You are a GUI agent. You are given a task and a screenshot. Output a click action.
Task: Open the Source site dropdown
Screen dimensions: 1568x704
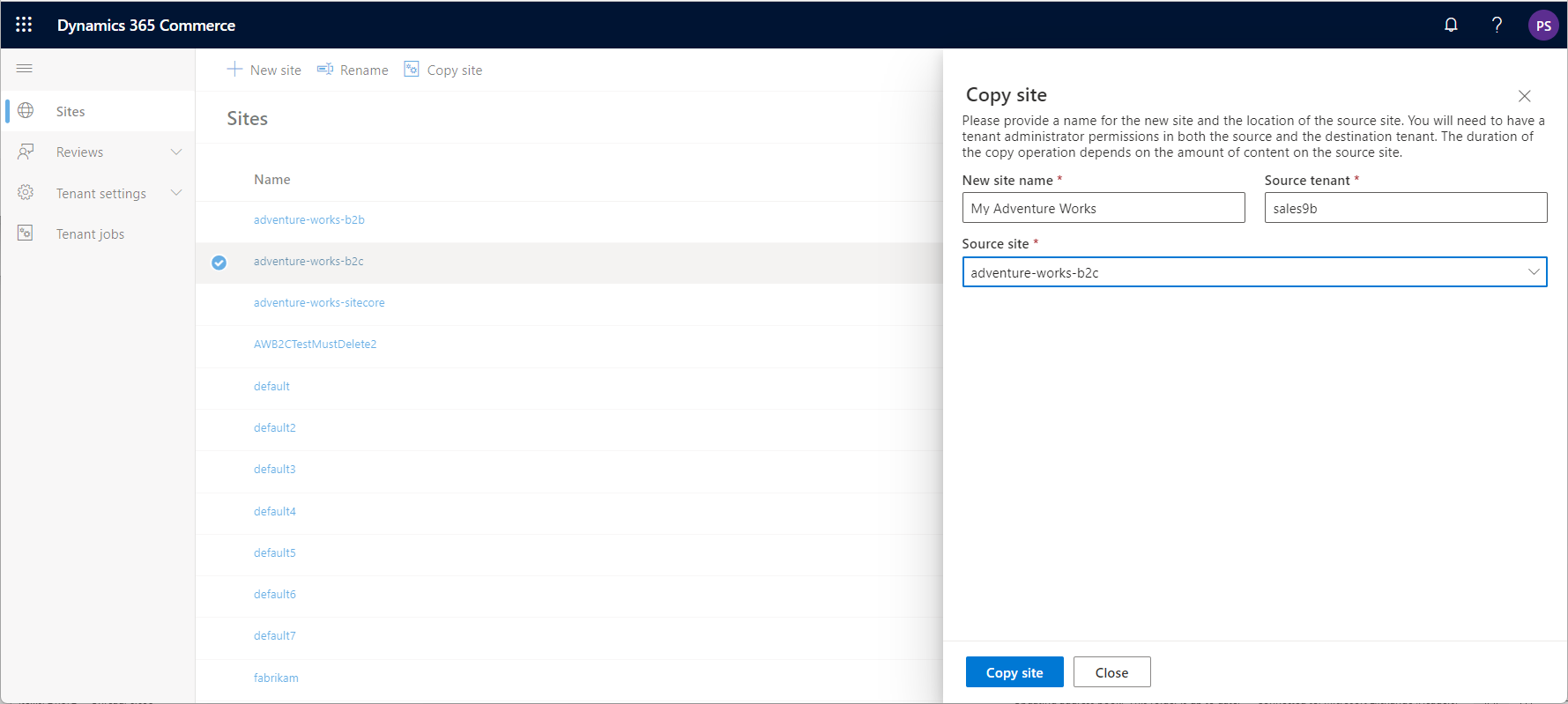[x=1254, y=272]
